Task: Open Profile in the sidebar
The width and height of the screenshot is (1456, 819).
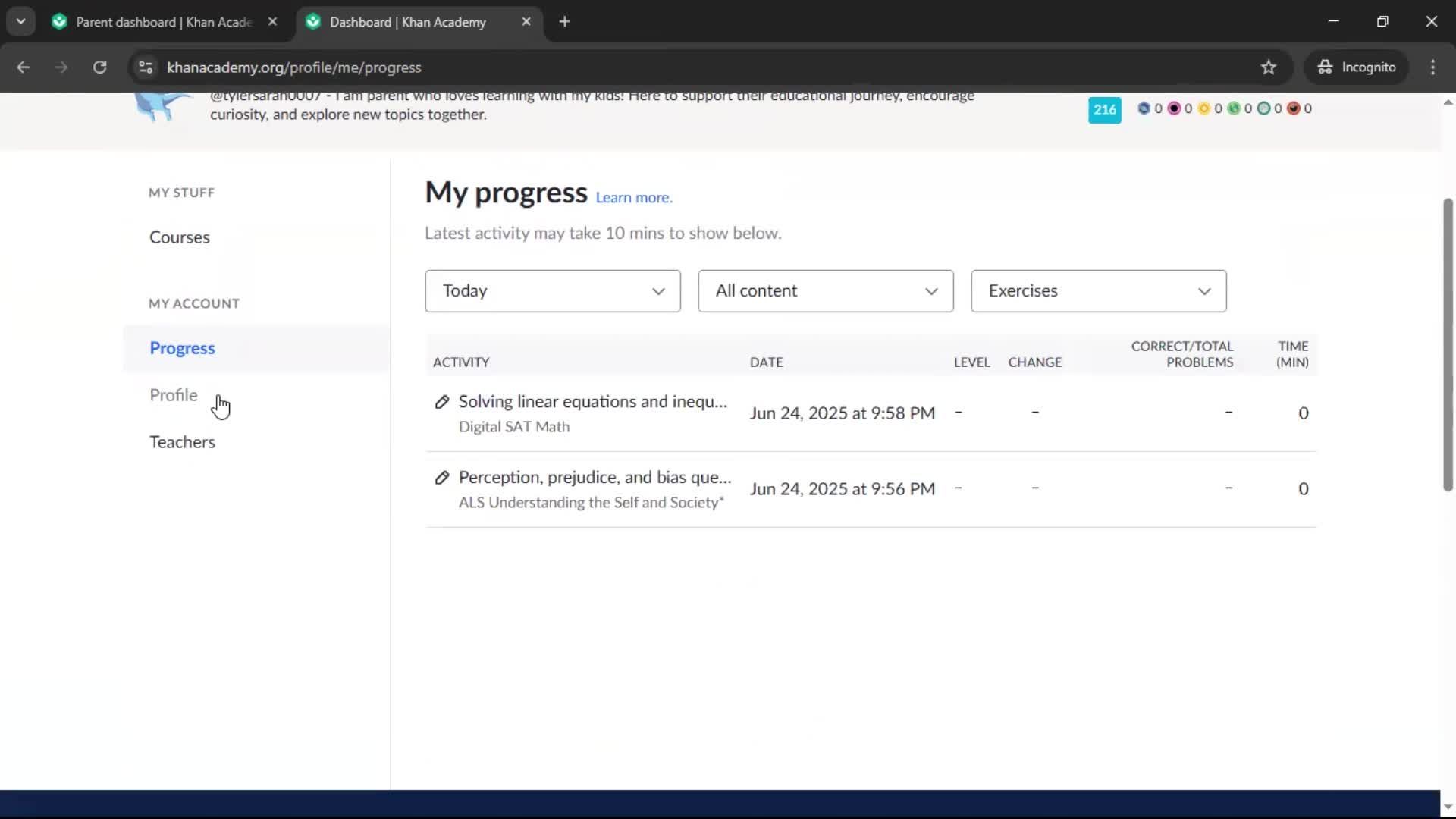Action: (x=173, y=395)
